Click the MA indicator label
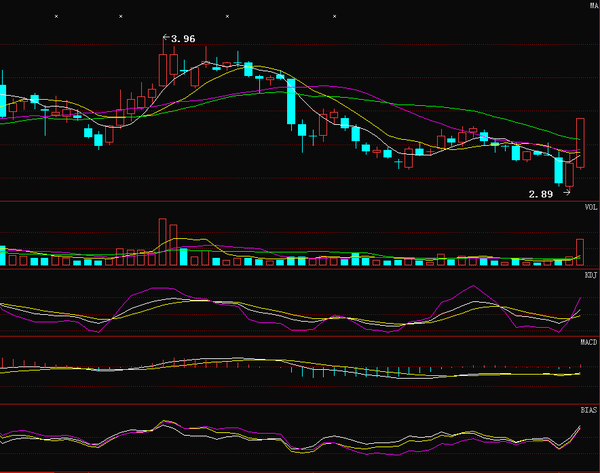Viewport: 600px width, 473px height. [594, 6]
